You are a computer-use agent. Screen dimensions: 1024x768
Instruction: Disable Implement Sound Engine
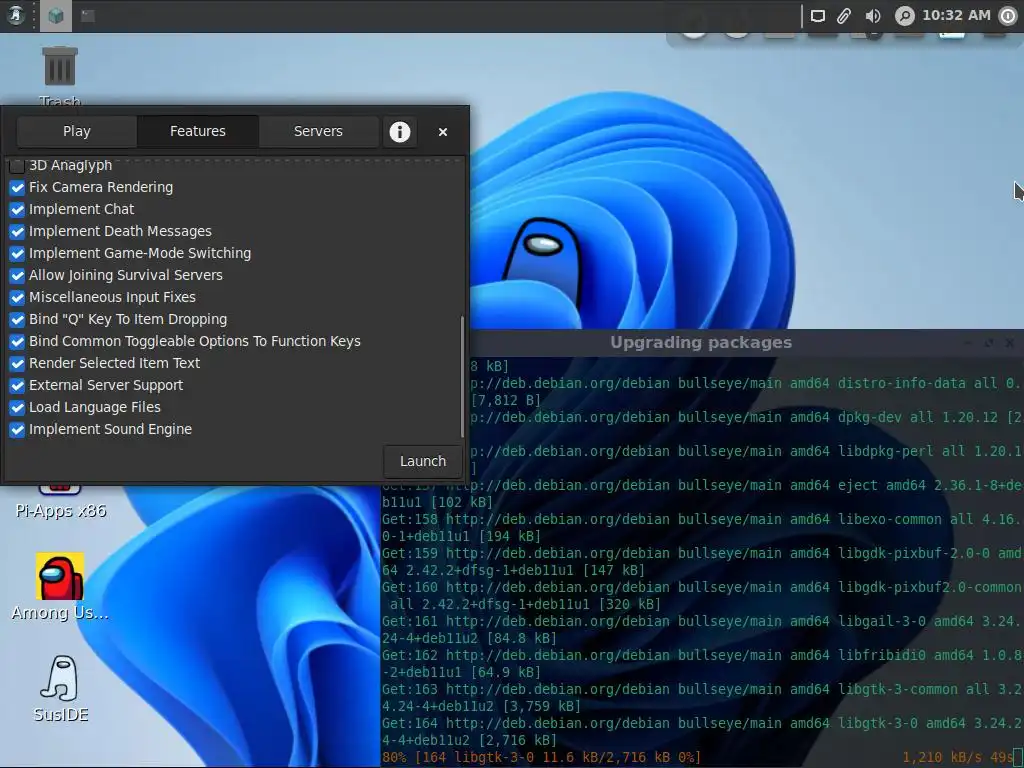(x=17, y=429)
